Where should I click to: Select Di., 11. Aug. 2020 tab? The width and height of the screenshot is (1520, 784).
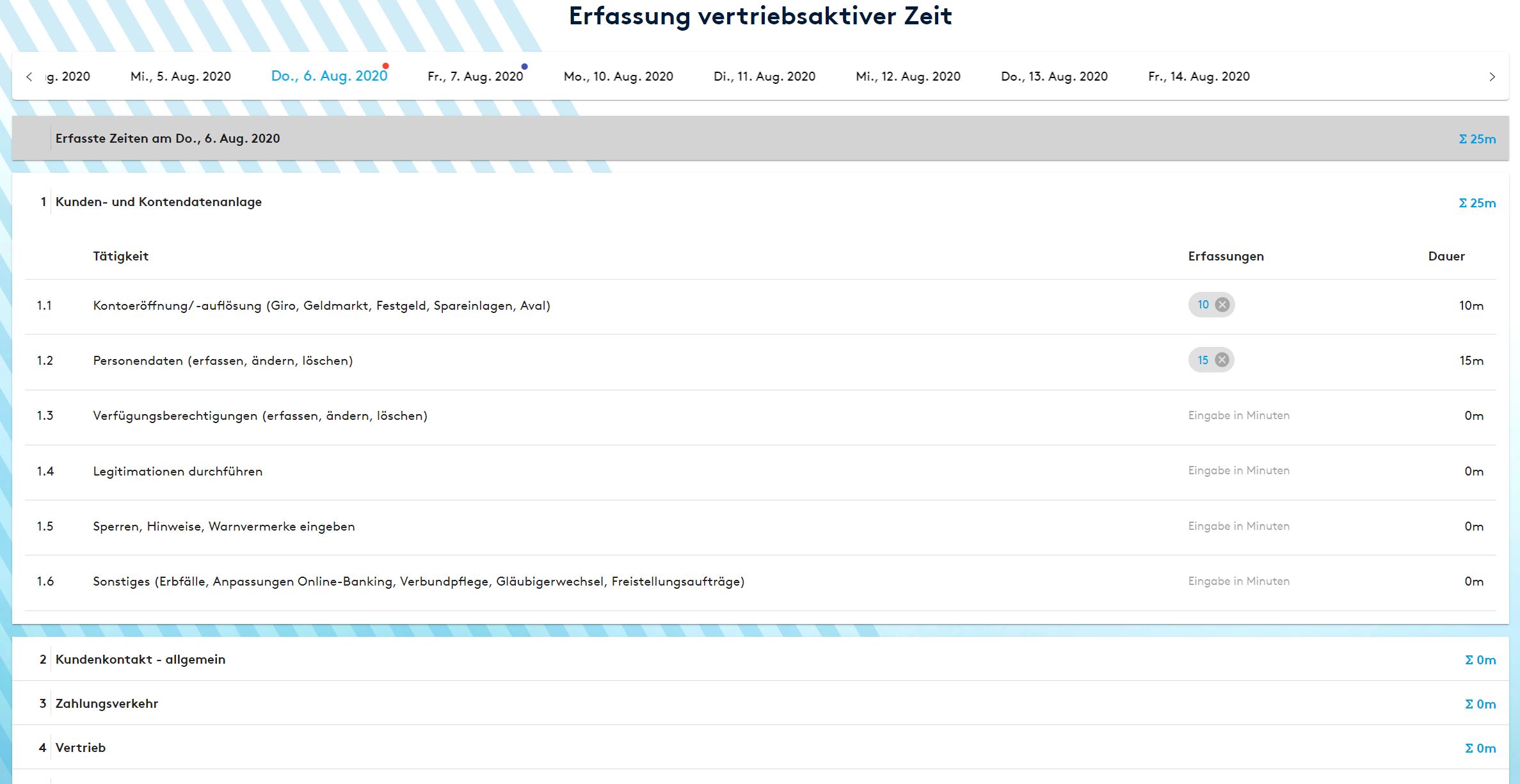764,77
